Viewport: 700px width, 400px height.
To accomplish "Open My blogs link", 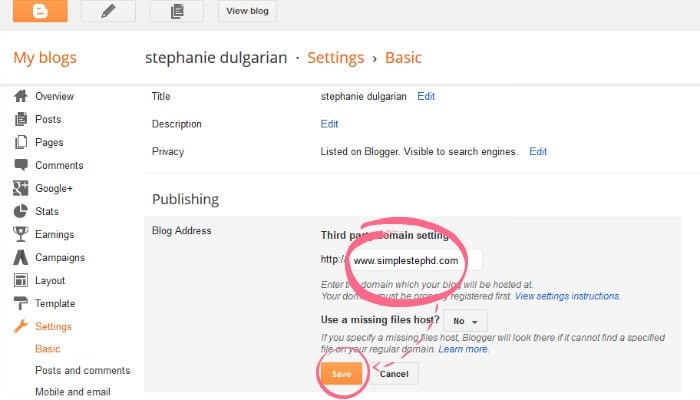I will pos(45,58).
